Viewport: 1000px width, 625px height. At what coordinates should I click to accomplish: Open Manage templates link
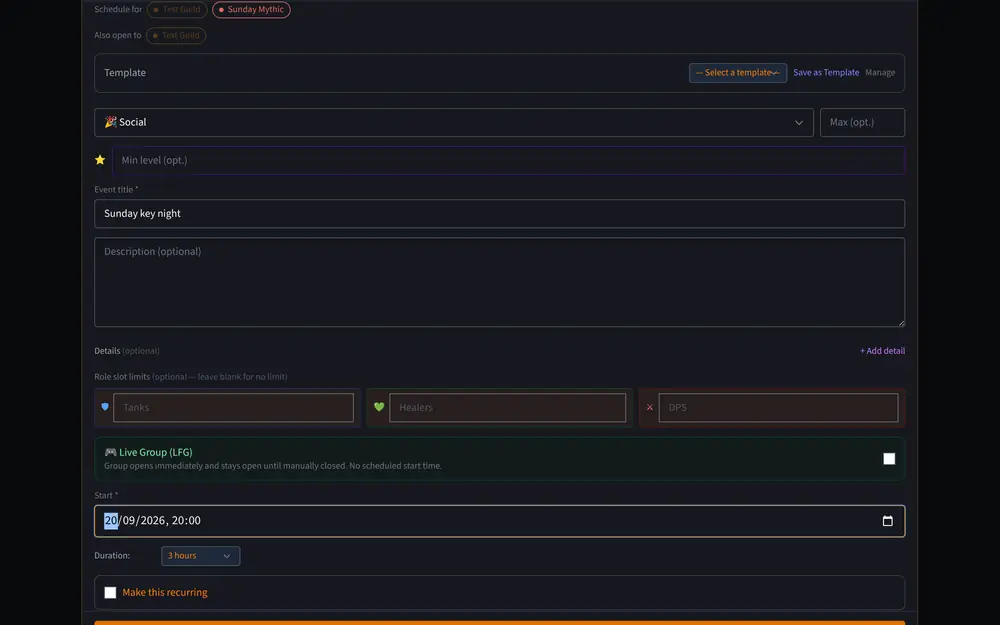880,73
